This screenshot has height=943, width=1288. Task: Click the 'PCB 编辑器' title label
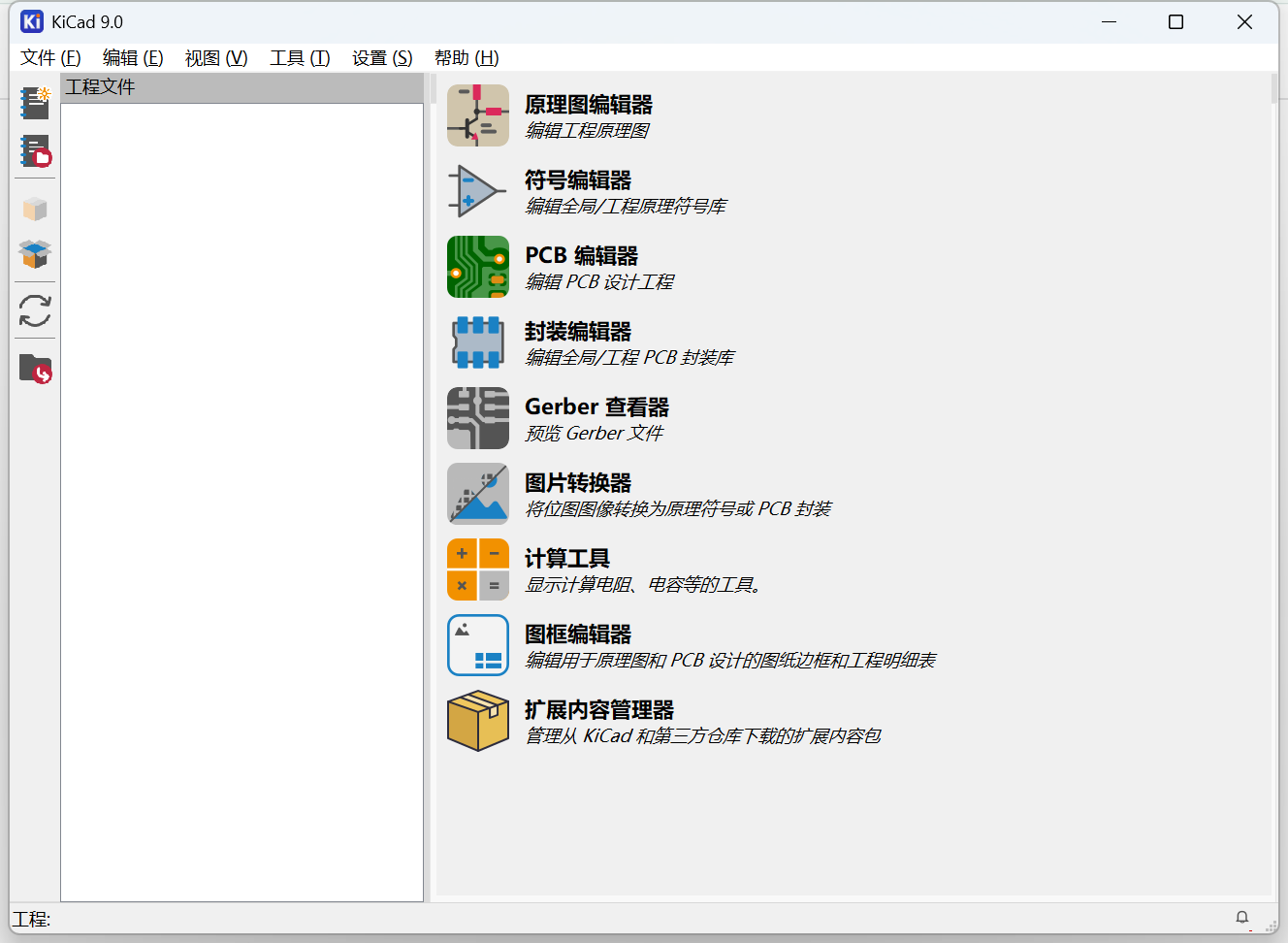click(582, 256)
